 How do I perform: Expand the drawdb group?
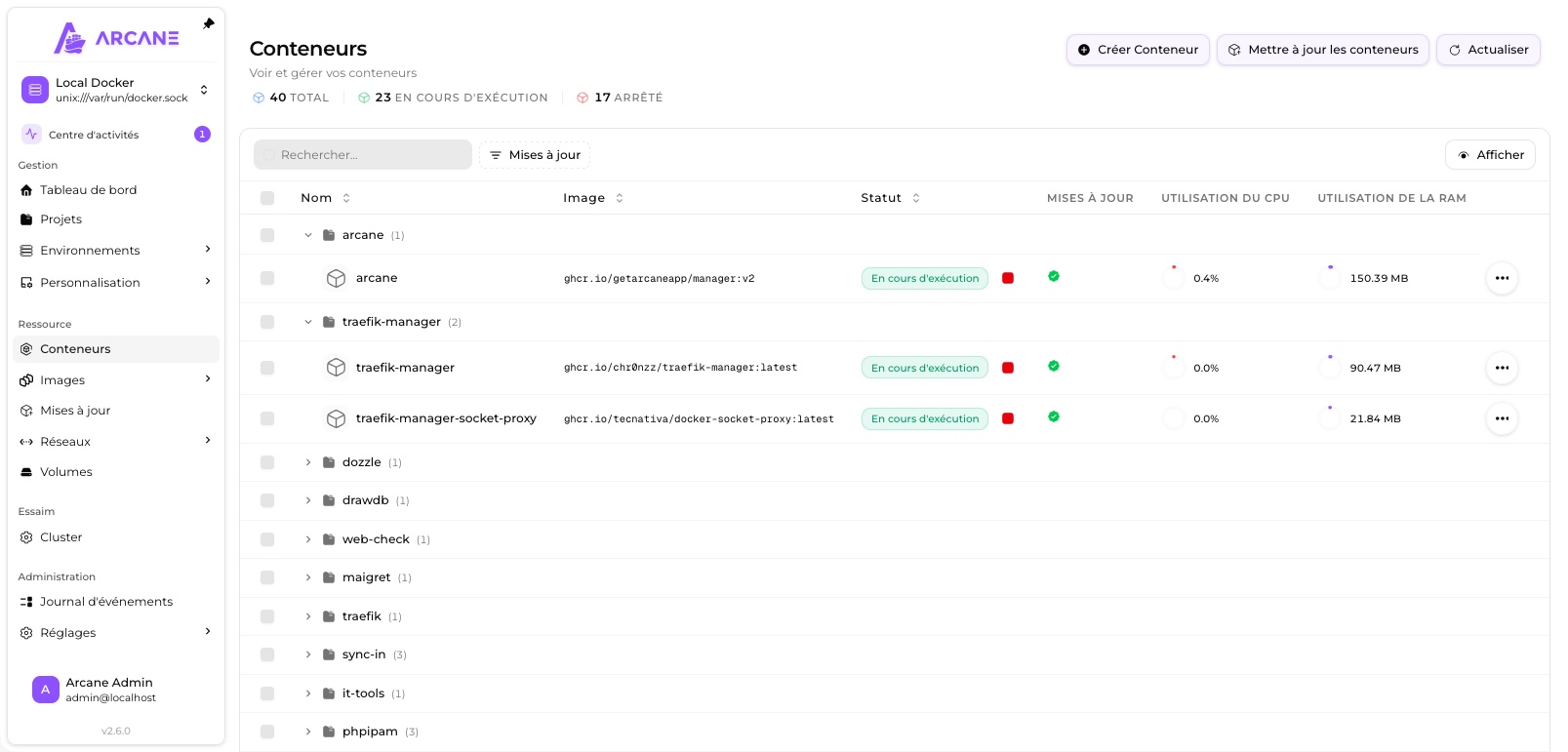coord(308,500)
